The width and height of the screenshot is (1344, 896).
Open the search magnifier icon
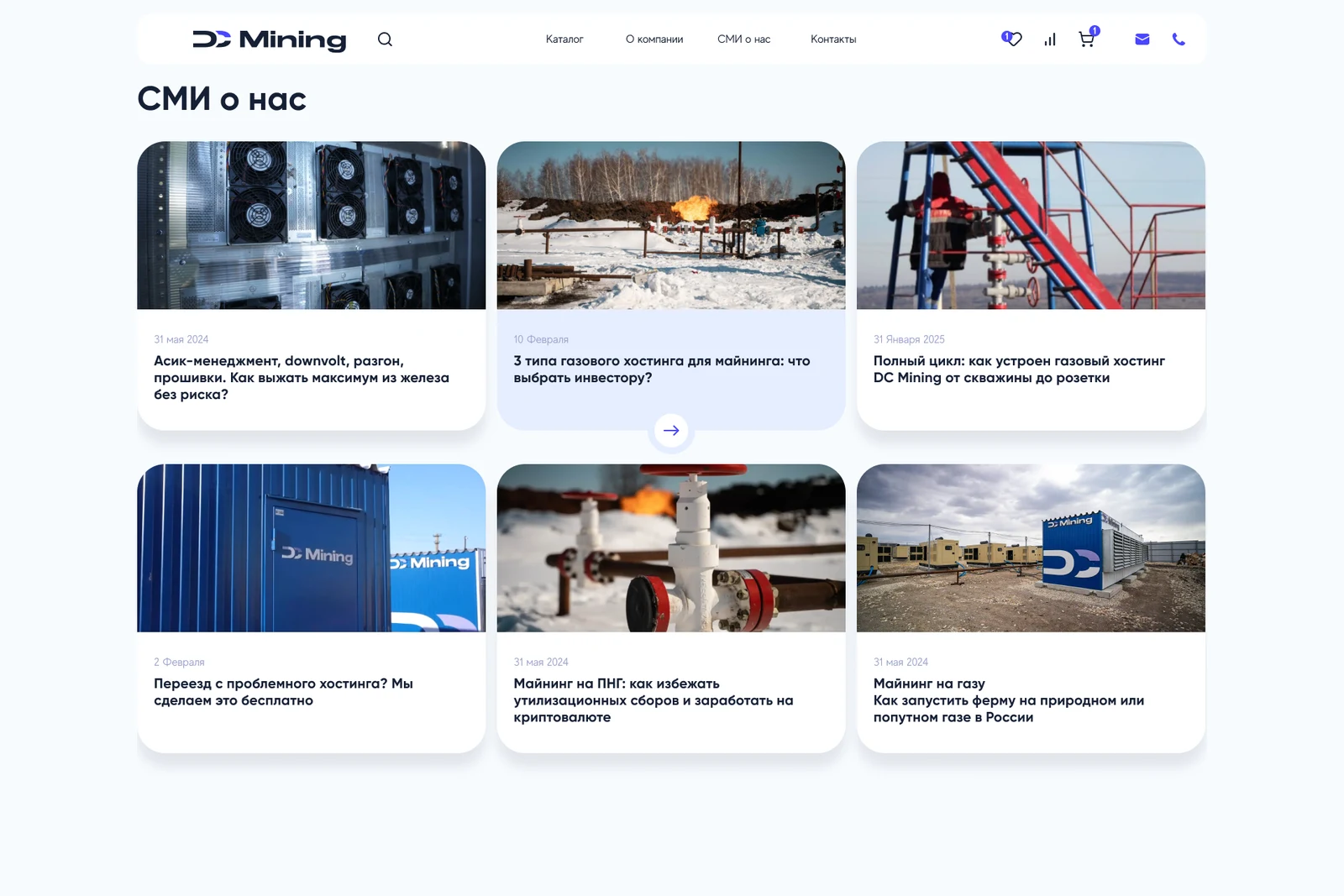coord(385,39)
